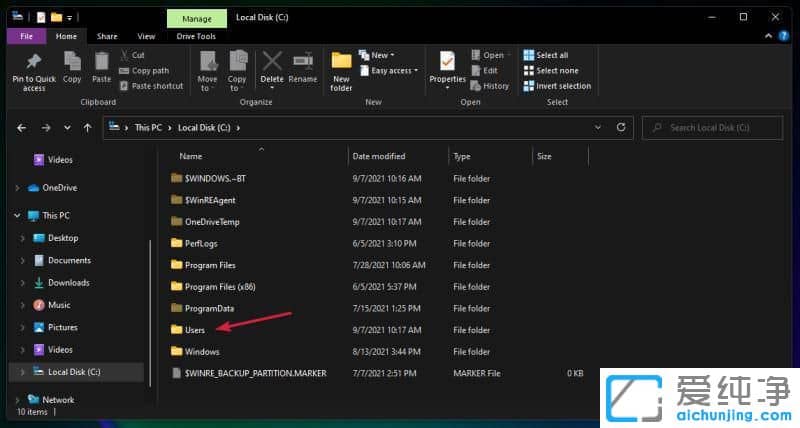This screenshot has width=800, height=428.
Task: Sort by the Type column header
Action: point(462,157)
